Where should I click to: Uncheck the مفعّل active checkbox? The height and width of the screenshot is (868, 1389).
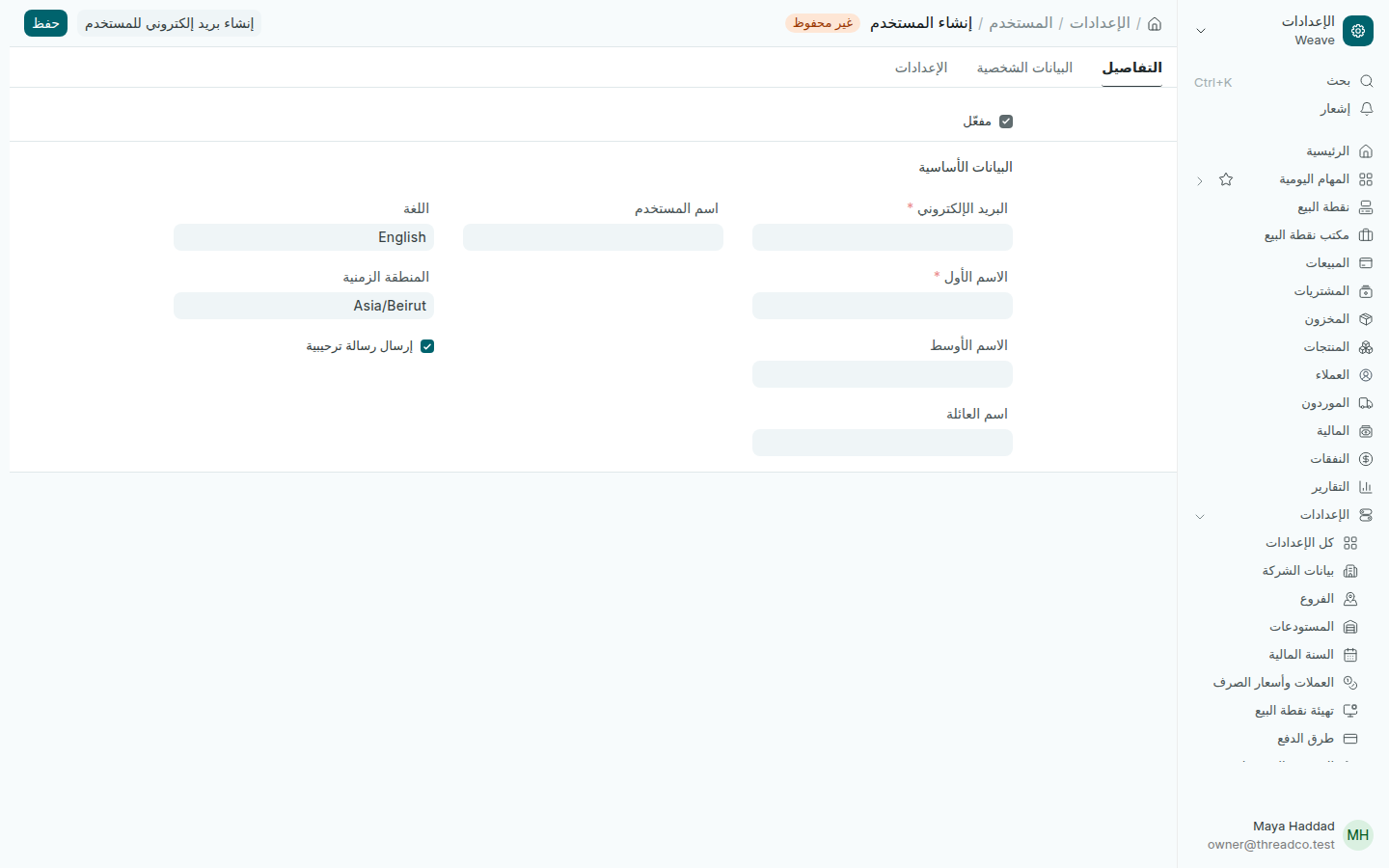[x=1006, y=122]
